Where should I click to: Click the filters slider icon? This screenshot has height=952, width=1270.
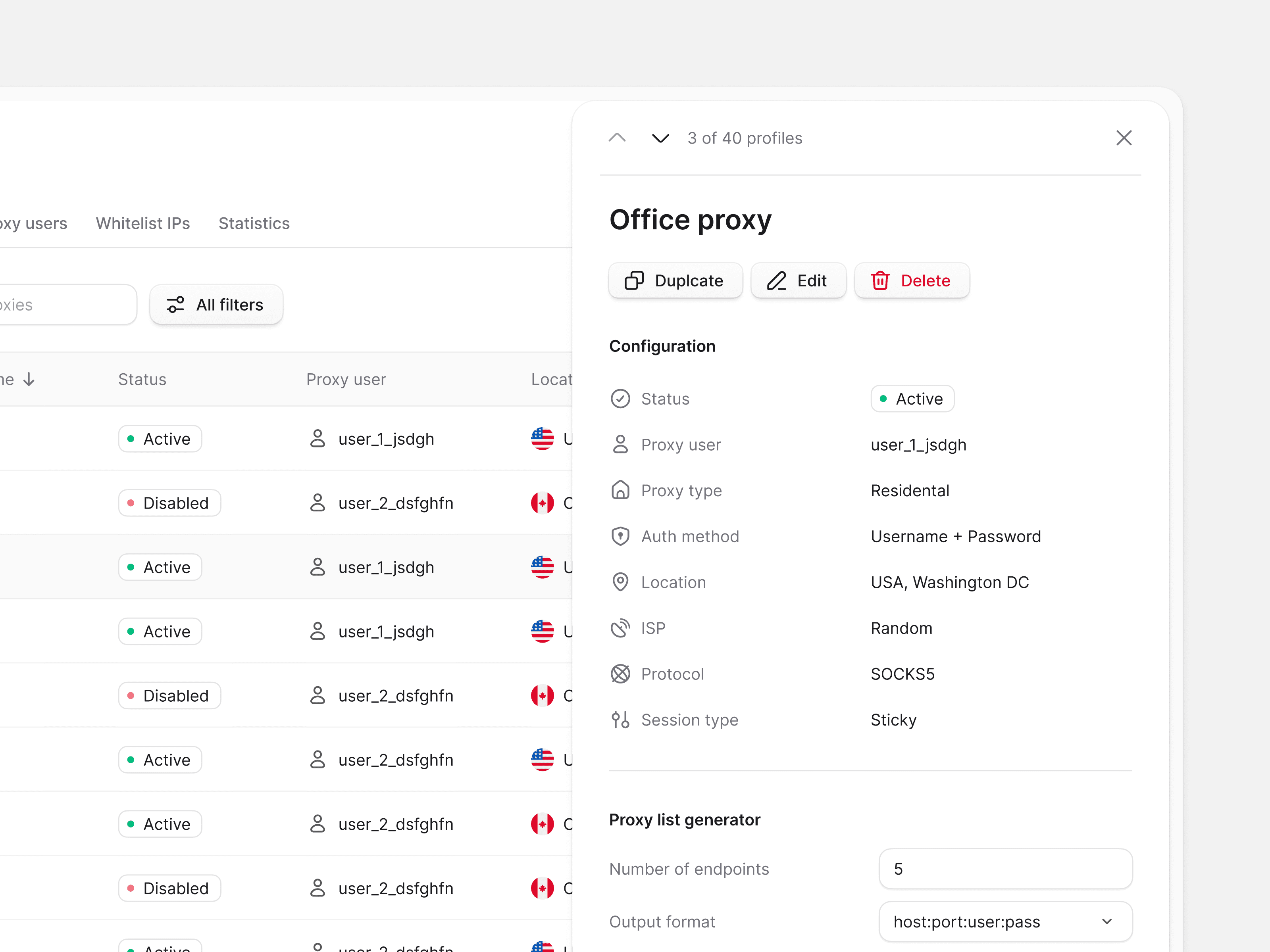point(175,305)
